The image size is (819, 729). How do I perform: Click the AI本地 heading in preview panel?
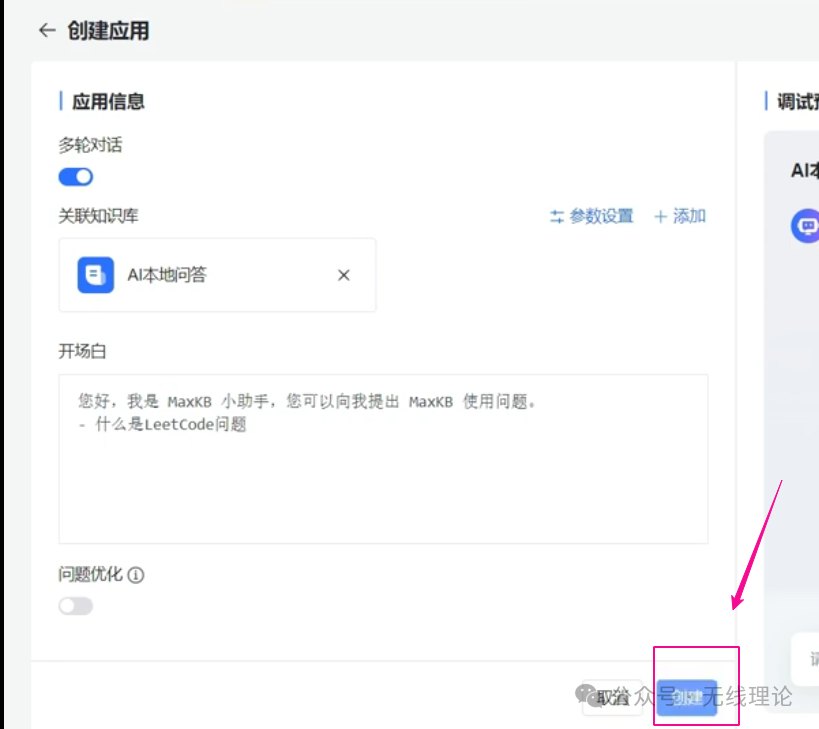tap(805, 170)
